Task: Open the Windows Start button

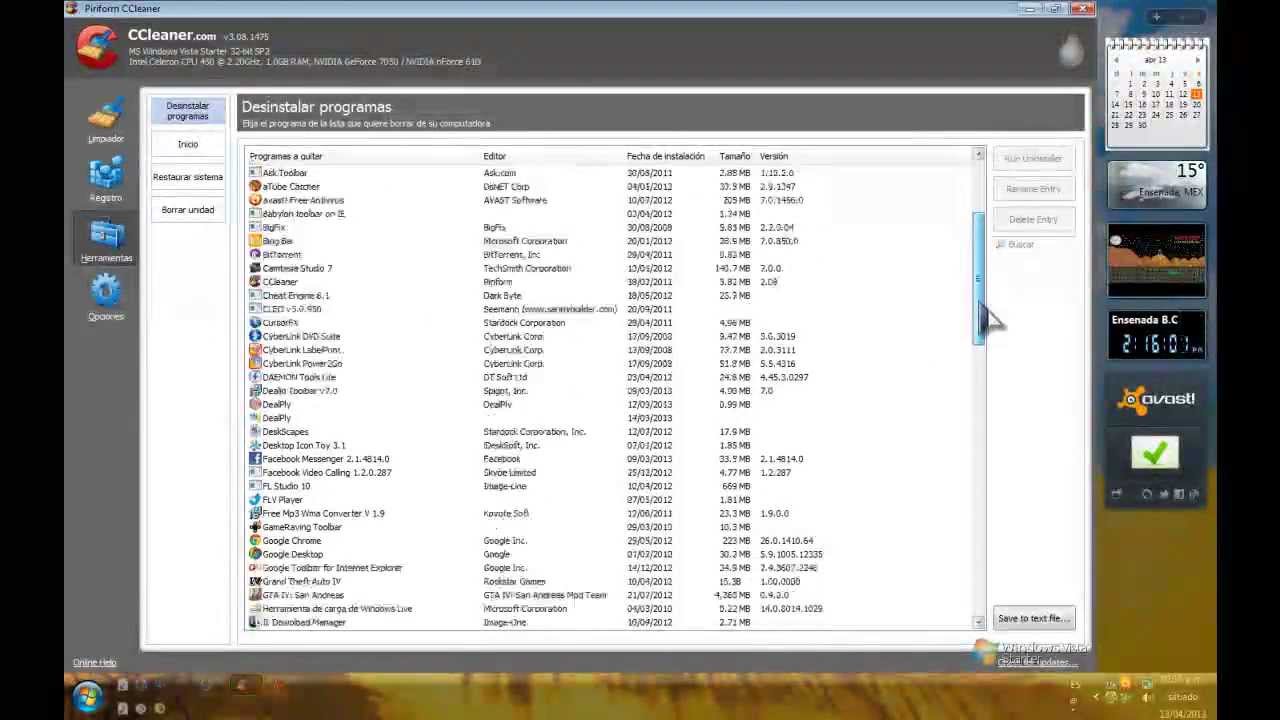Action: [x=87, y=696]
